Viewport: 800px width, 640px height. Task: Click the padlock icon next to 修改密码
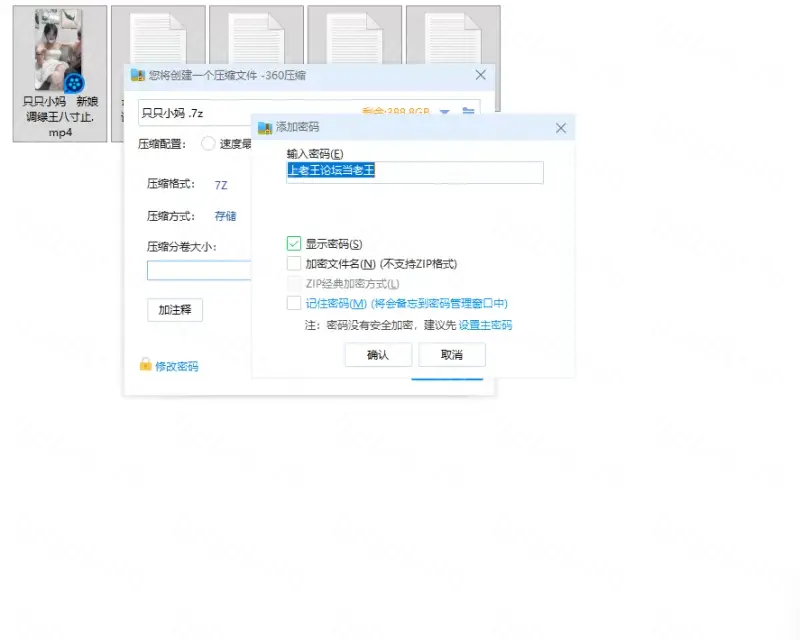pos(145,365)
